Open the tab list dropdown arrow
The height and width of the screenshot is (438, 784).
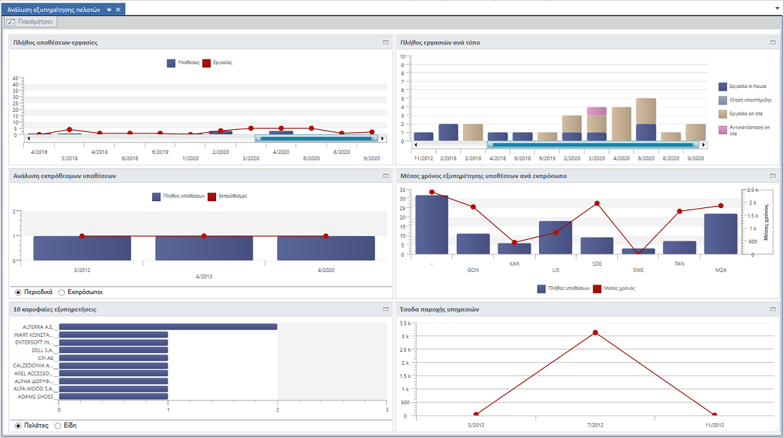pos(778,8)
